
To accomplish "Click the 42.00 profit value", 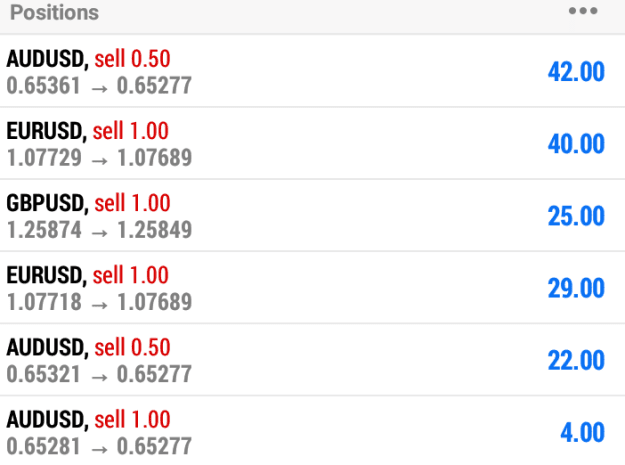I will 576,72.
